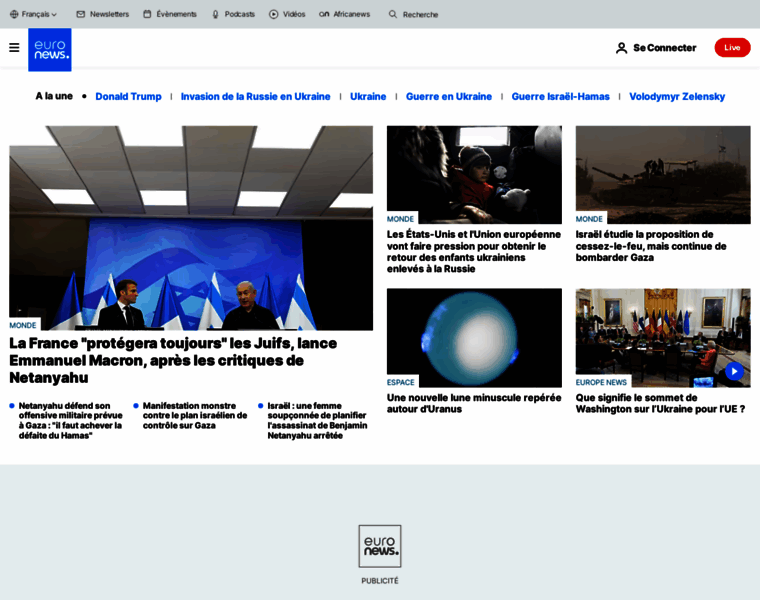
Task: Open the Vidéos menu item
Action: [x=287, y=15]
